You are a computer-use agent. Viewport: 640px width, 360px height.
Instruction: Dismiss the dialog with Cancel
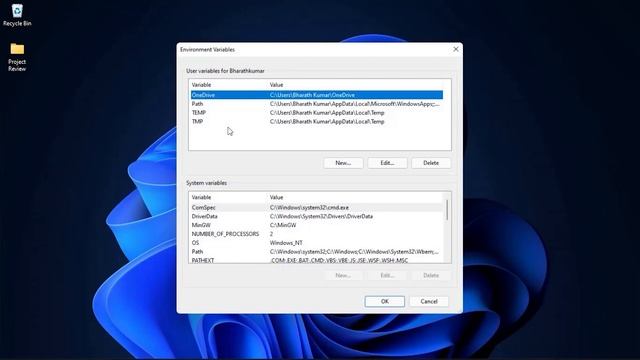click(x=429, y=302)
